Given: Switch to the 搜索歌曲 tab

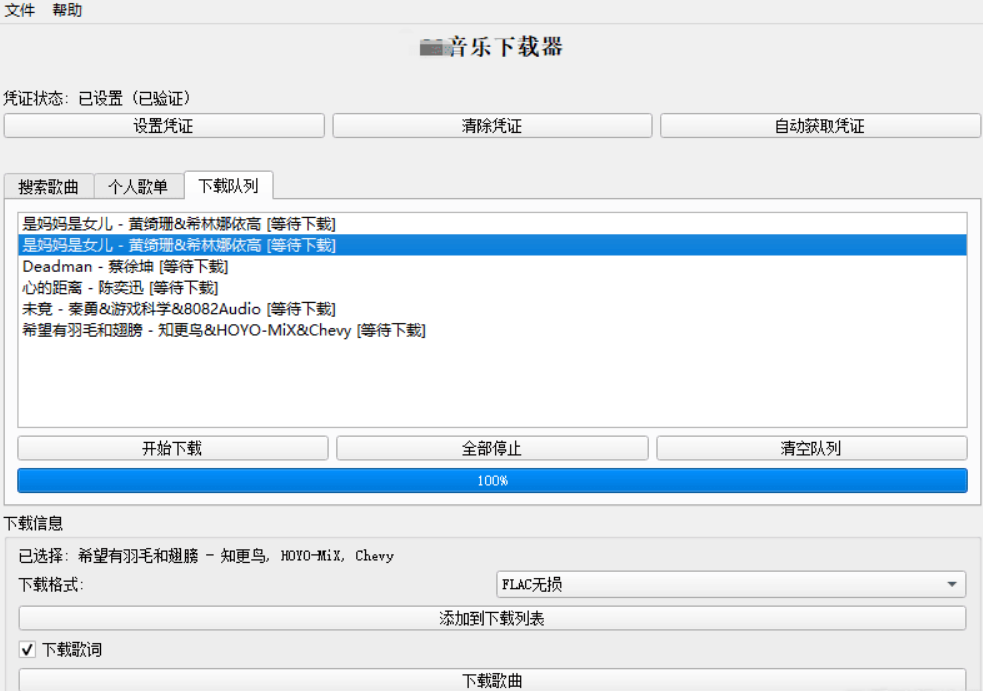Looking at the screenshot, I should point(48,187).
